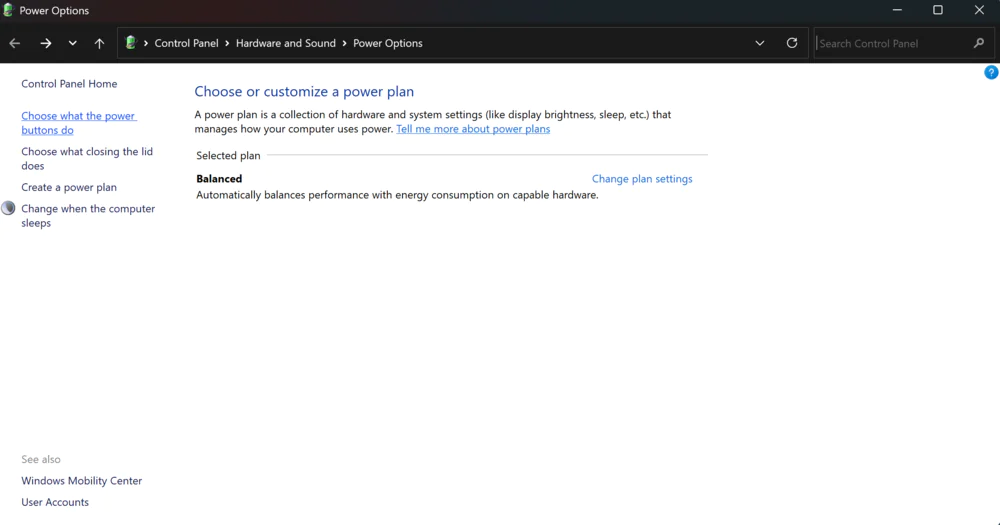
Task: Click Create a power plan
Action: tap(69, 187)
